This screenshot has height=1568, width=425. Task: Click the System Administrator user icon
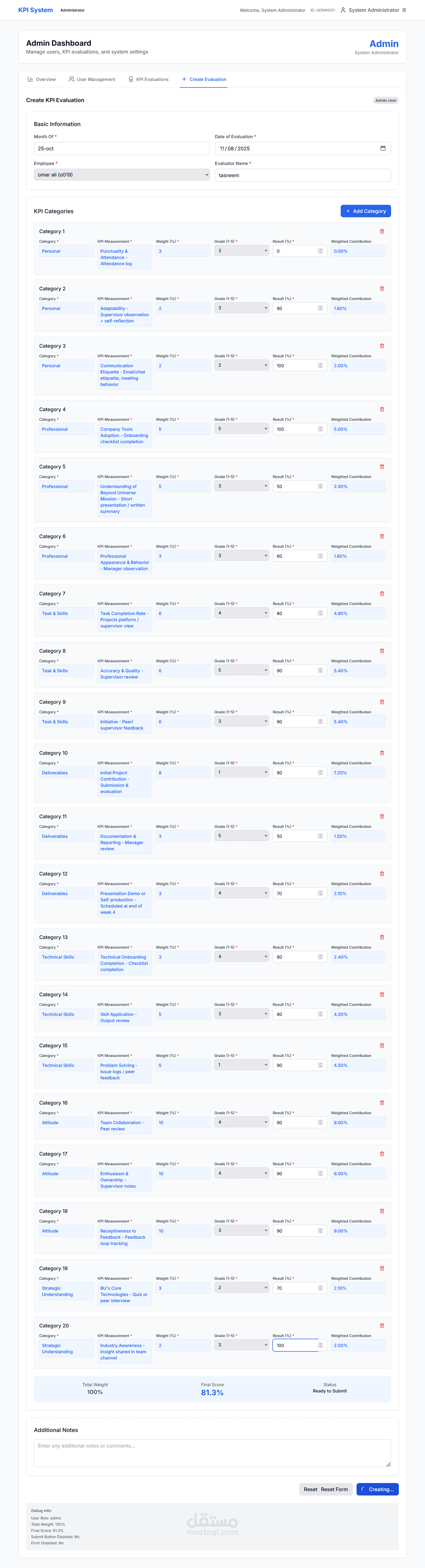pyautogui.click(x=343, y=10)
